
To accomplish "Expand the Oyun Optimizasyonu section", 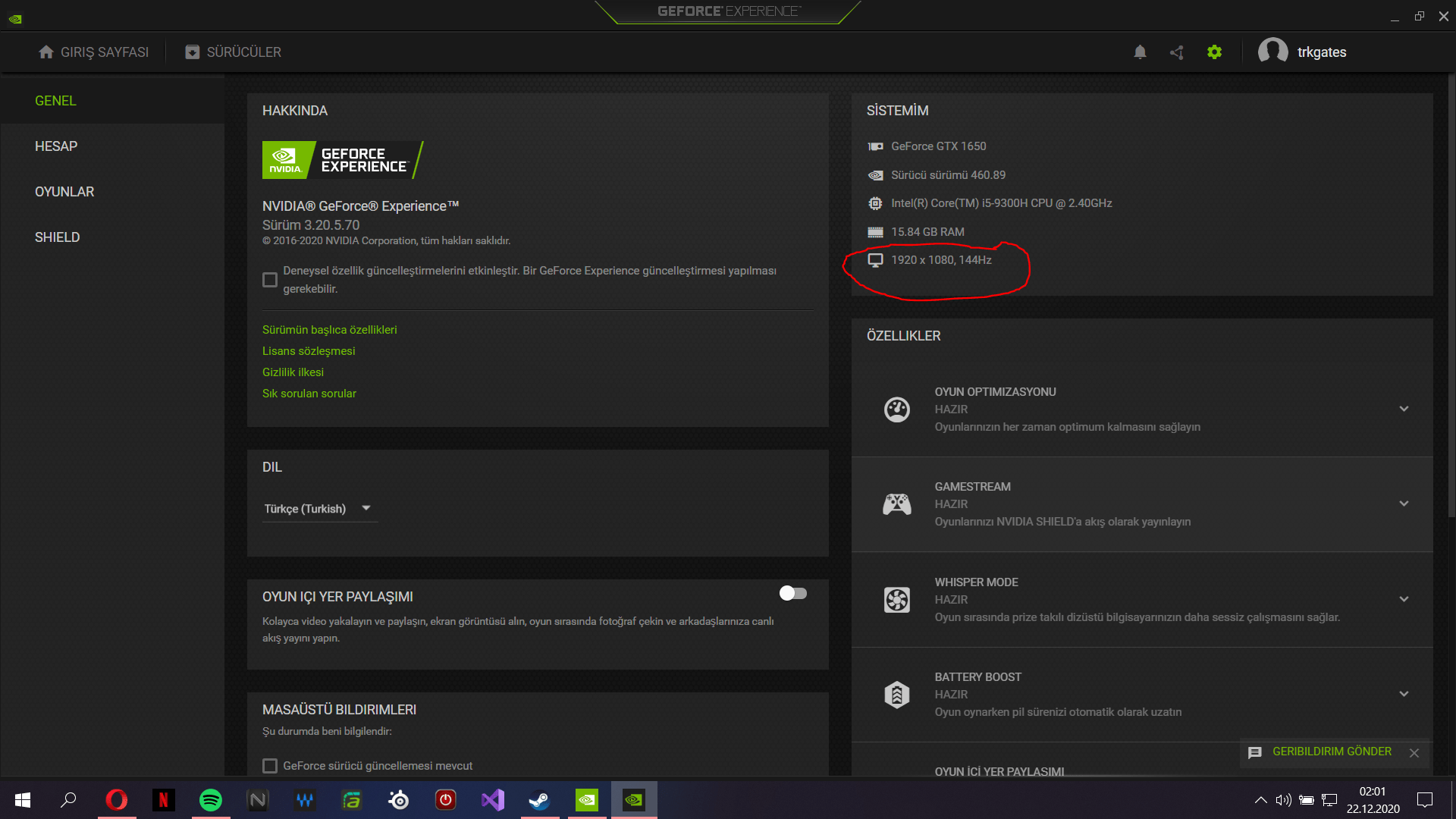I will click(x=1404, y=409).
